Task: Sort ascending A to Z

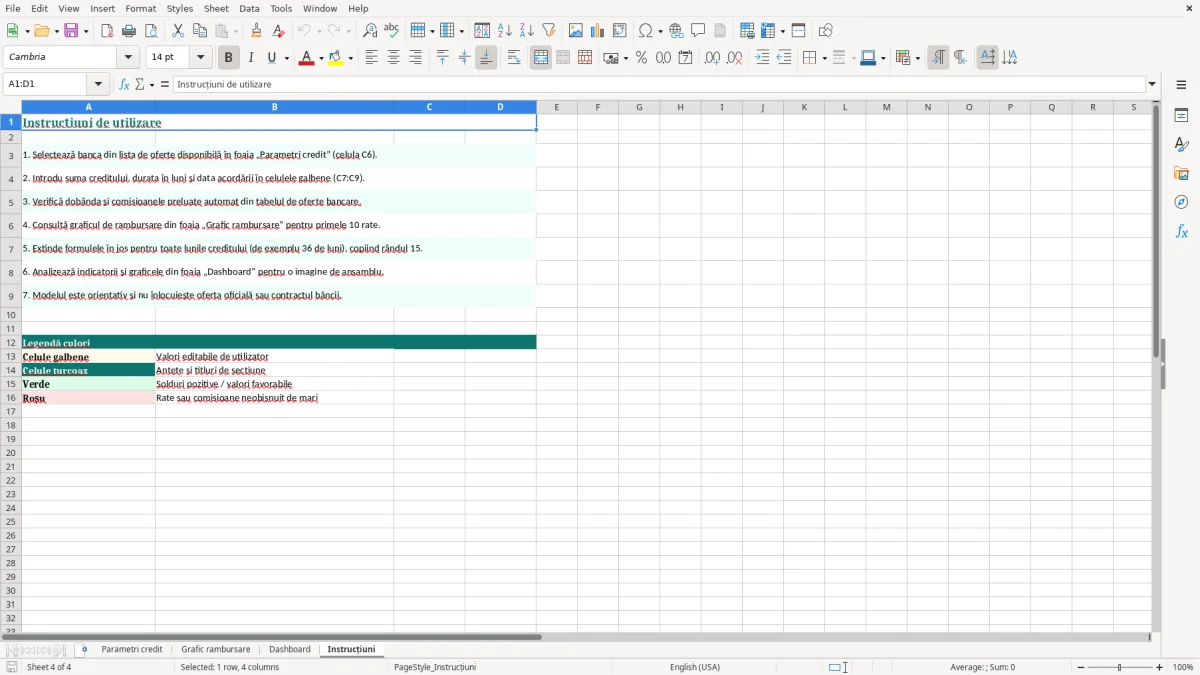Action: click(x=505, y=31)
